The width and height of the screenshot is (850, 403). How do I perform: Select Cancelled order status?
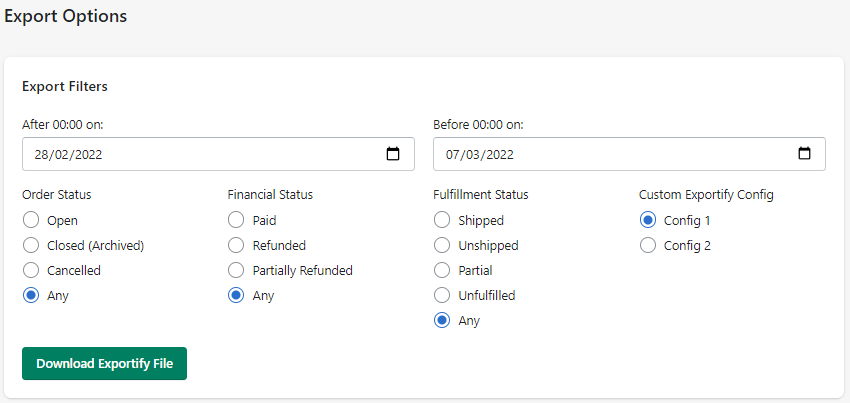tap(31, 270)
